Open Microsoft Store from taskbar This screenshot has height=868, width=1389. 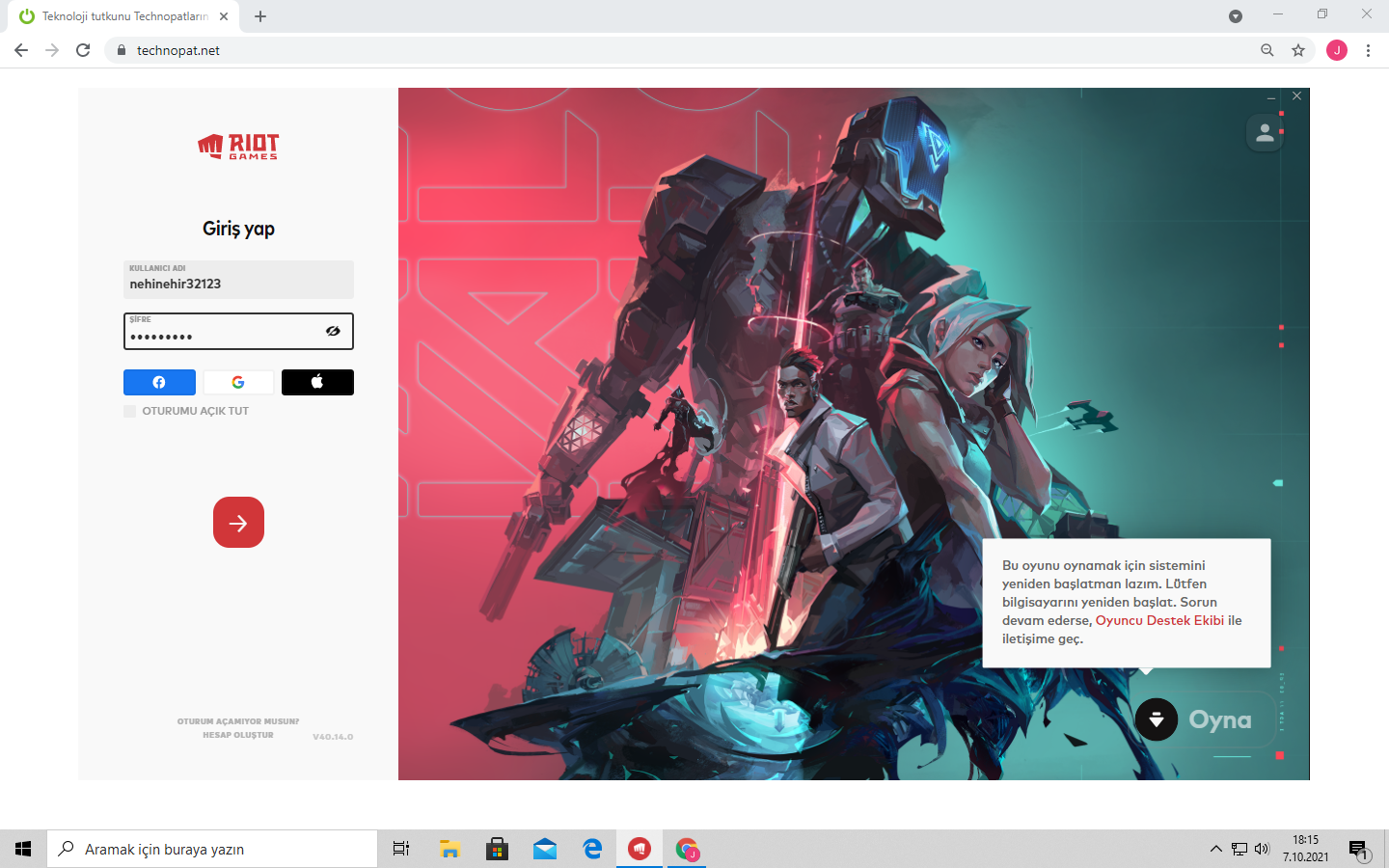tap(498, 849)
